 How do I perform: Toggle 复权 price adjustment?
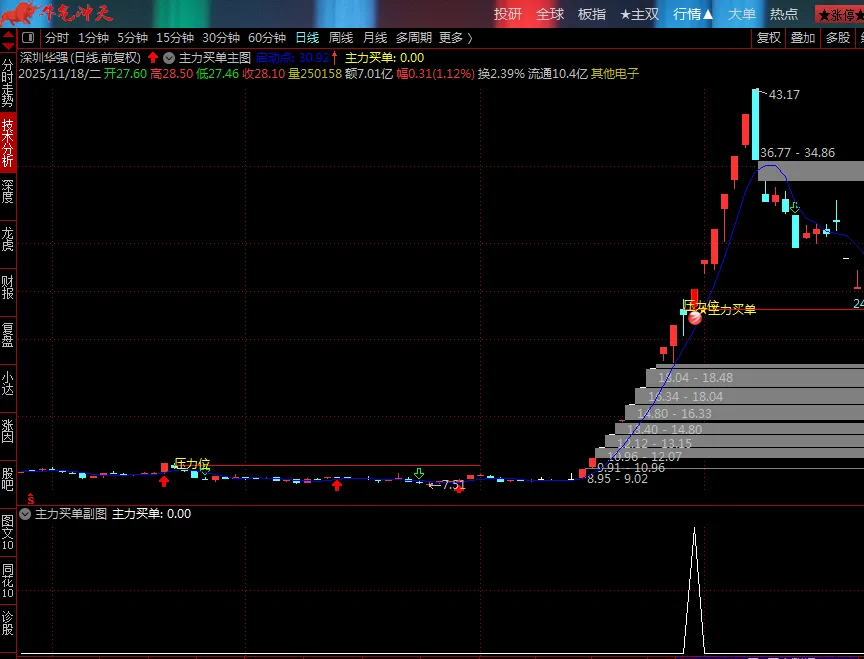click(768, 38)
